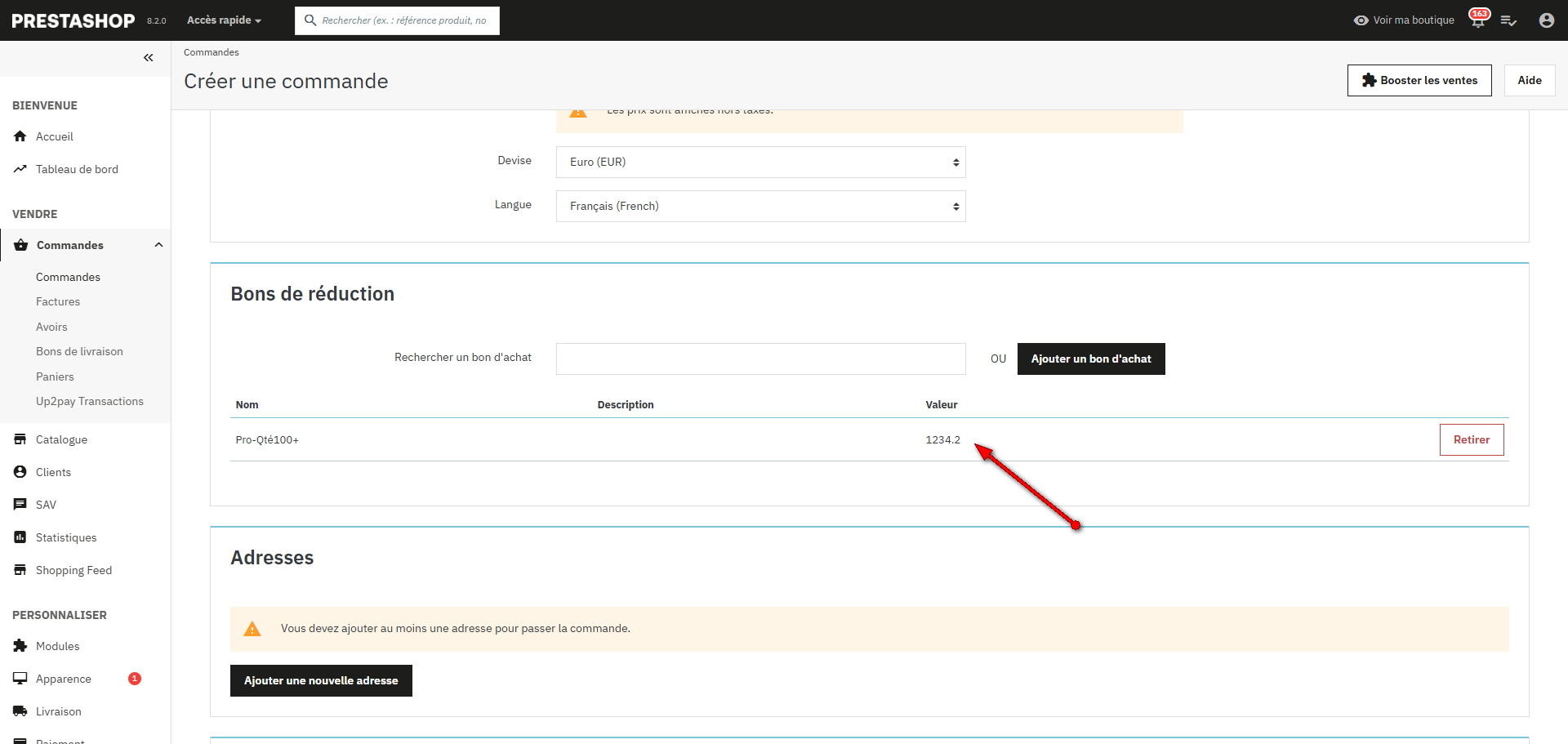This screenshot has width=1568, height=744.
Task: Open the quick tasks list icon
Action: coord(1509,20)
